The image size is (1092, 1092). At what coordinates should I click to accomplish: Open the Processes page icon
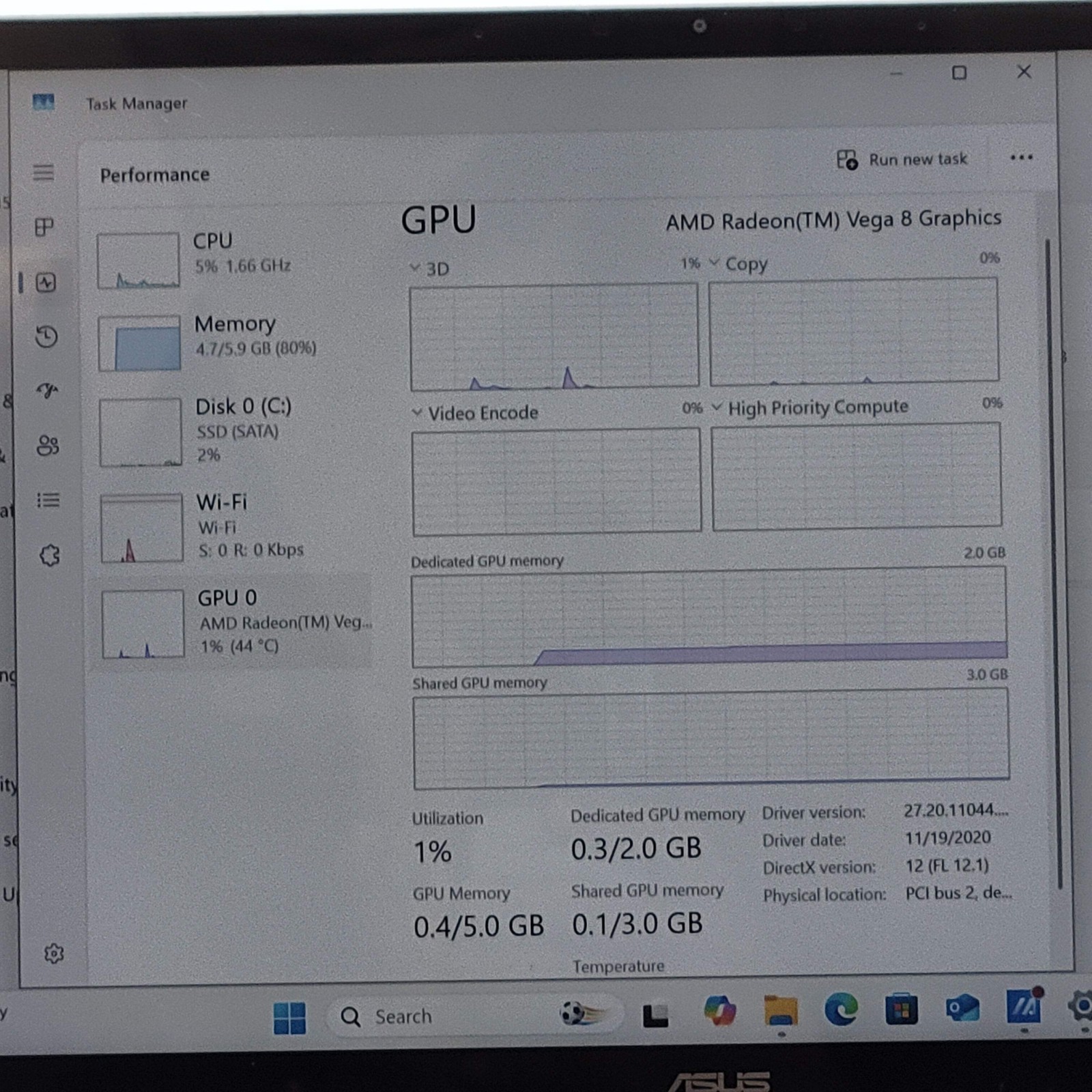point(44,227)
